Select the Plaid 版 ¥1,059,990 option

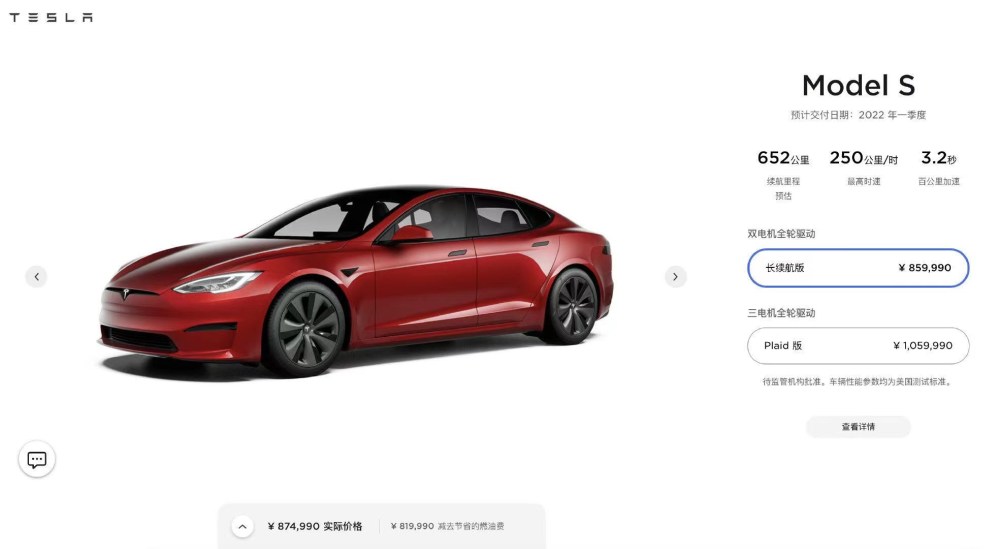pyautogui.click(x=858, y=346)
